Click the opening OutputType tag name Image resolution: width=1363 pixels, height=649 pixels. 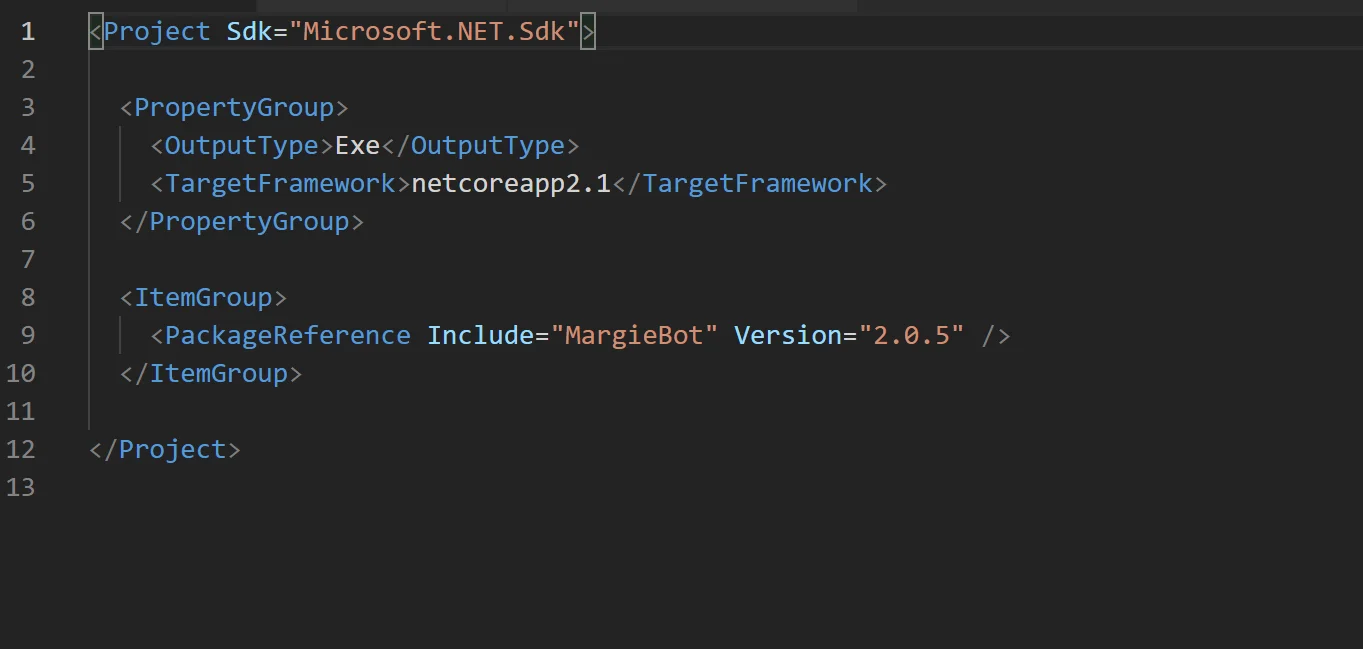click(x=242, y=146)
